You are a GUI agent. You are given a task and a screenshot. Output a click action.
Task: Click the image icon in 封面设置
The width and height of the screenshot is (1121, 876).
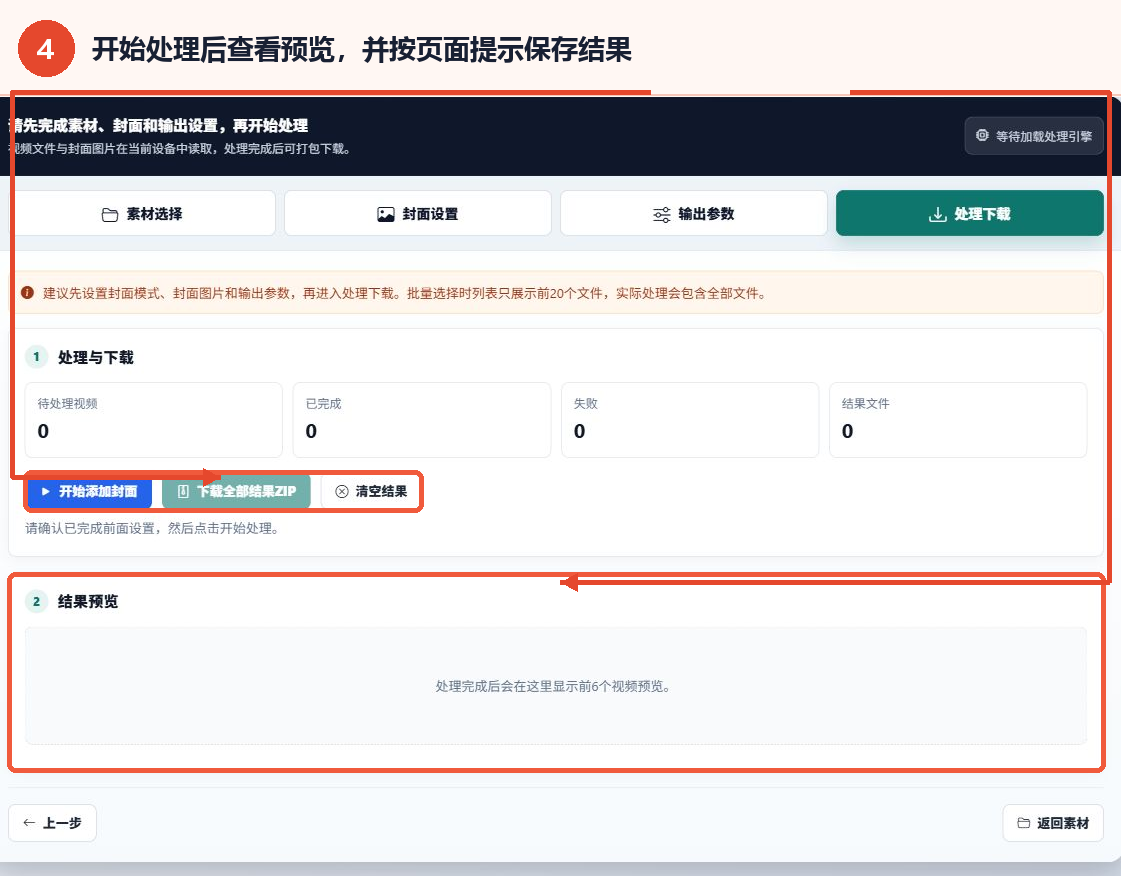(385, 215)
